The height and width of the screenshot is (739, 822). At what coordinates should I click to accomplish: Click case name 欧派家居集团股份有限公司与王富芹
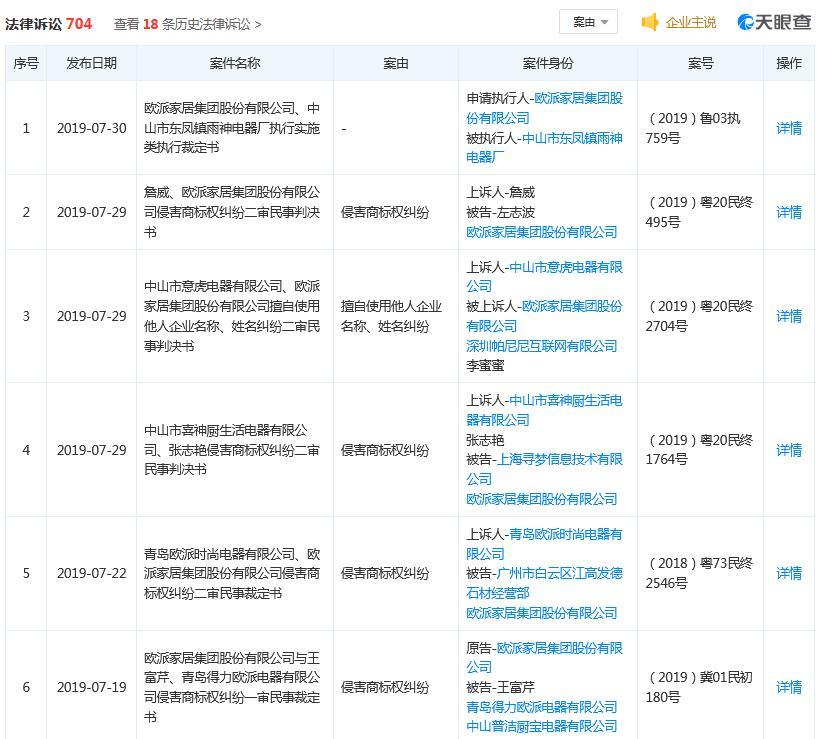click(232, 687)
